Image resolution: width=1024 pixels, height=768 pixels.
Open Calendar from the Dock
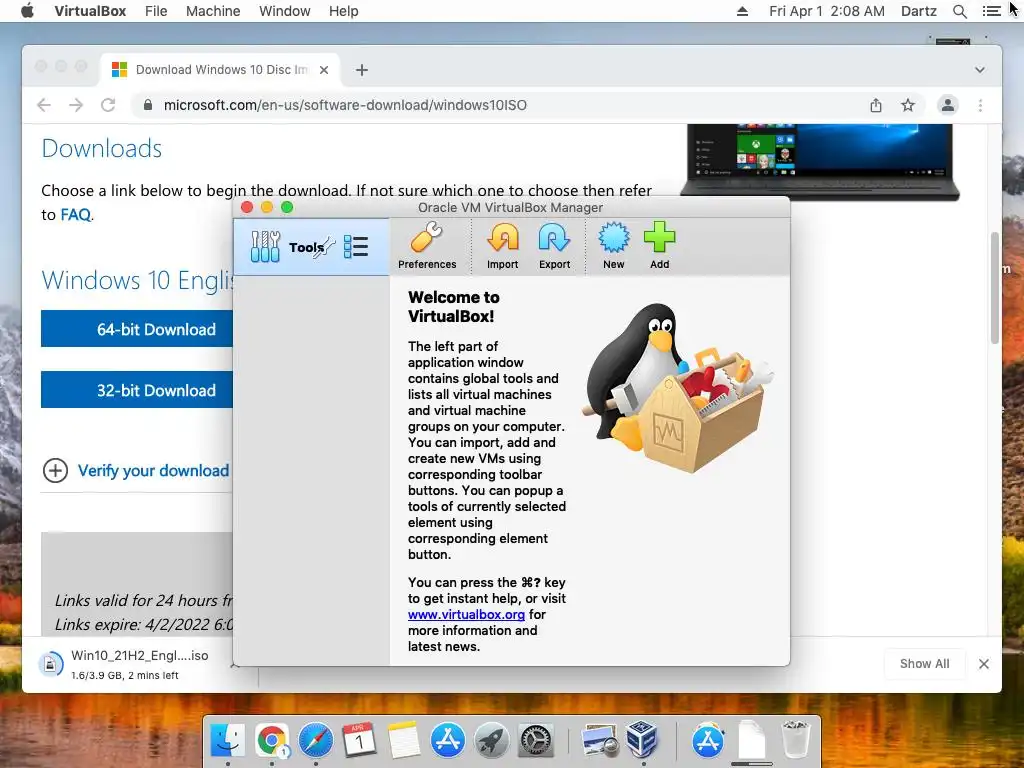click(359, 741)
